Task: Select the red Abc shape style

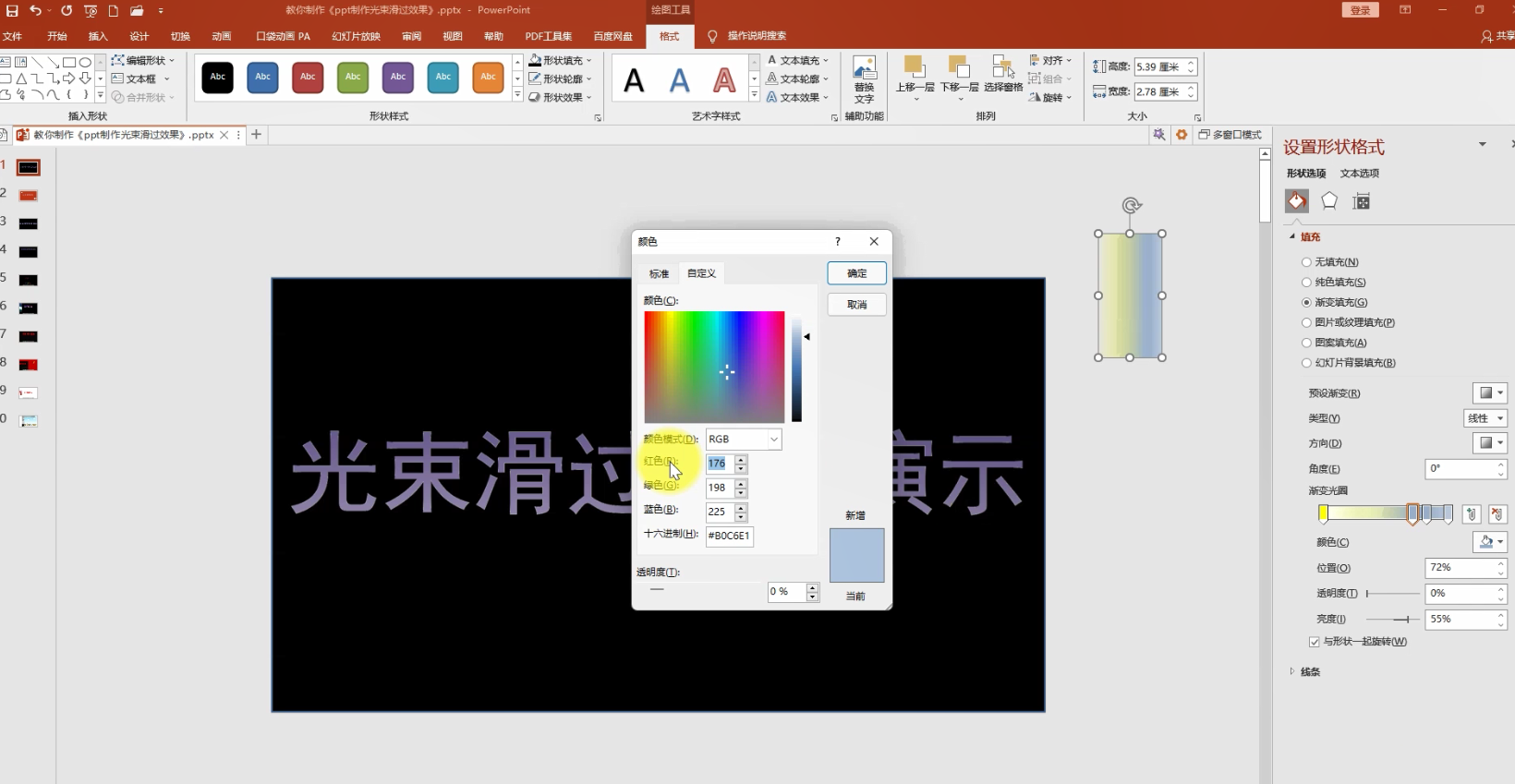Action: [x=308, y=78]
